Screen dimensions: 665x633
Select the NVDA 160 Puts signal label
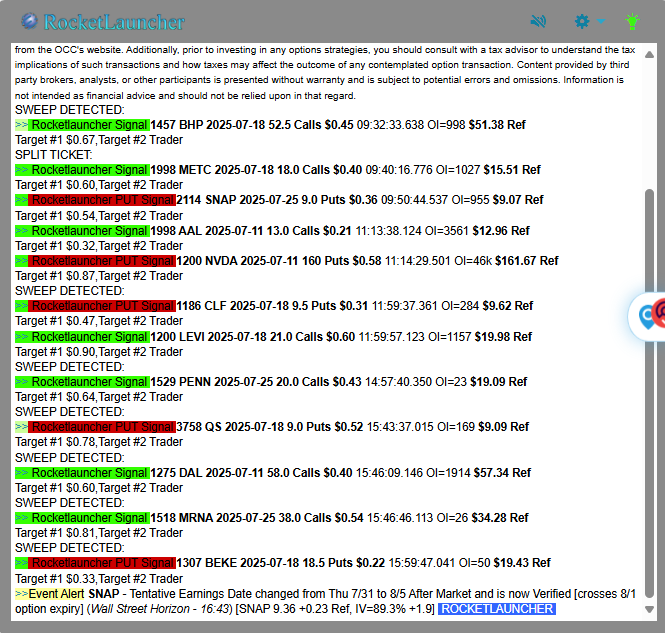click(102, 260)
